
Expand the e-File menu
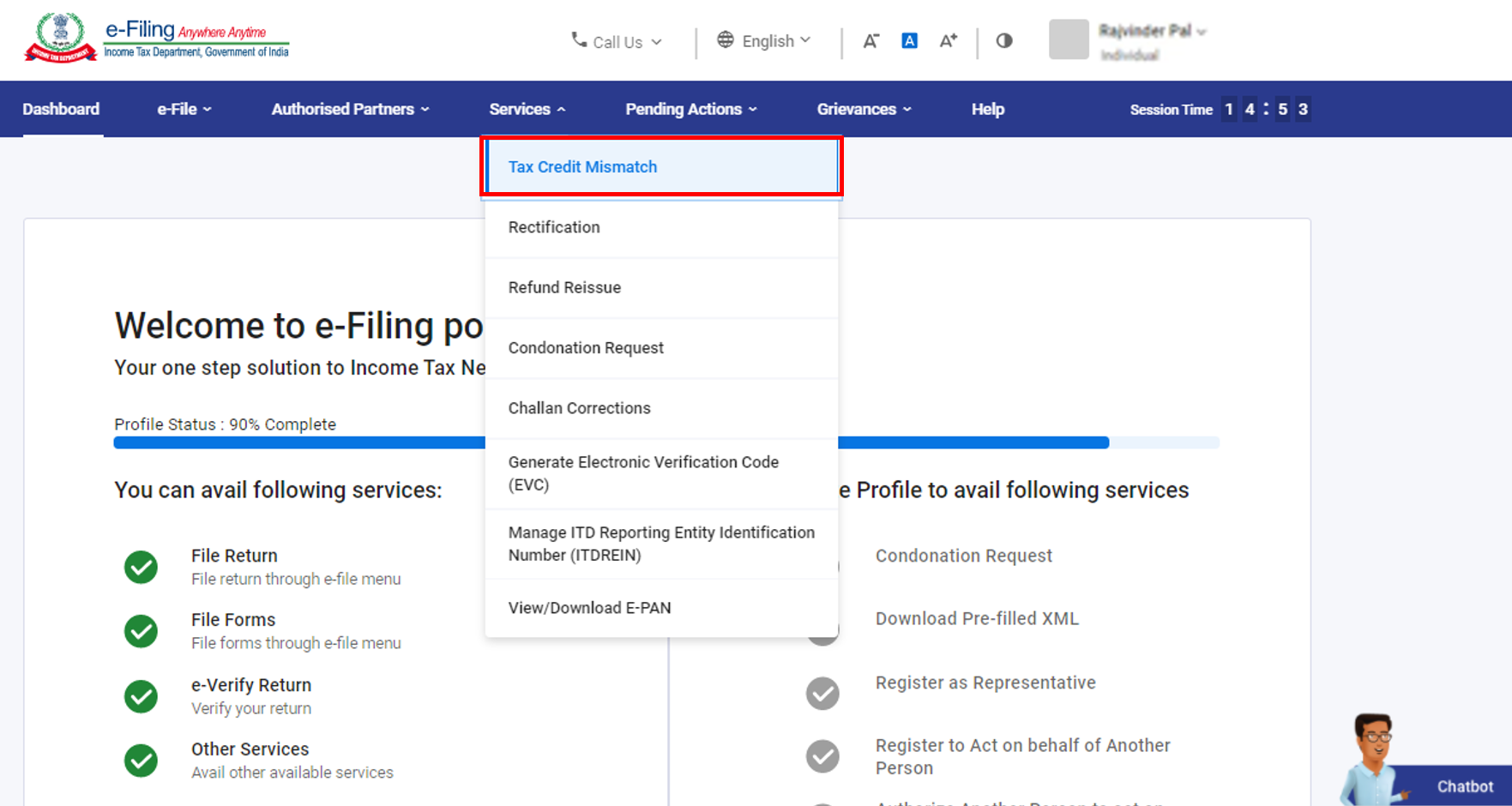(x=184, y=109)
